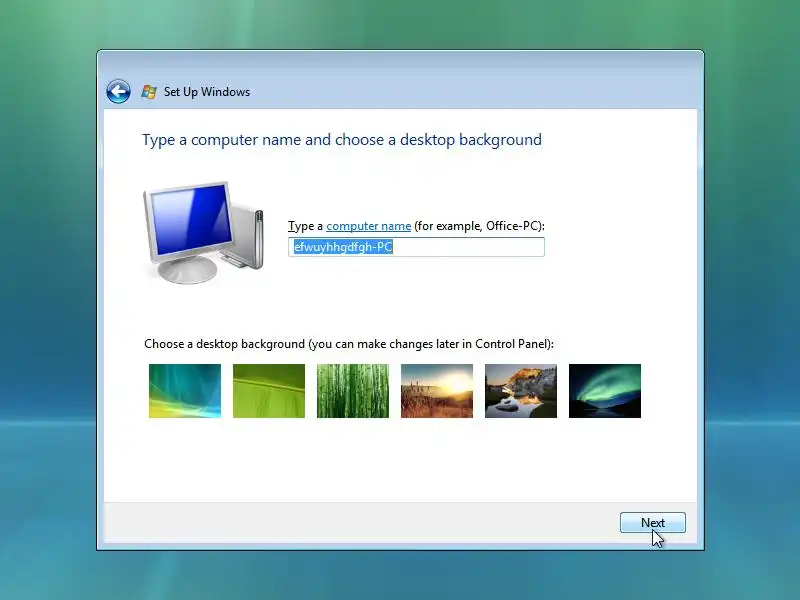Click the '(for example, Office-PC):' text
Viewport: 800px width, 600px height.
479,226
